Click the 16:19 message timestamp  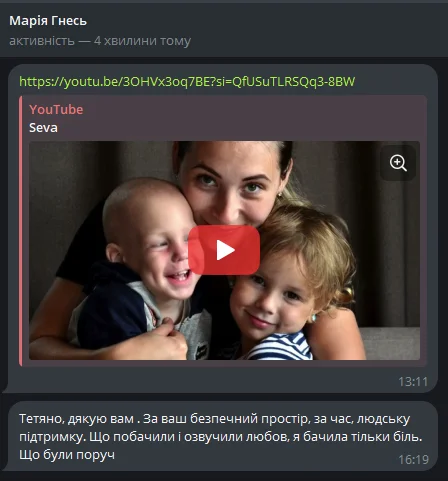(x=413, y=460)
